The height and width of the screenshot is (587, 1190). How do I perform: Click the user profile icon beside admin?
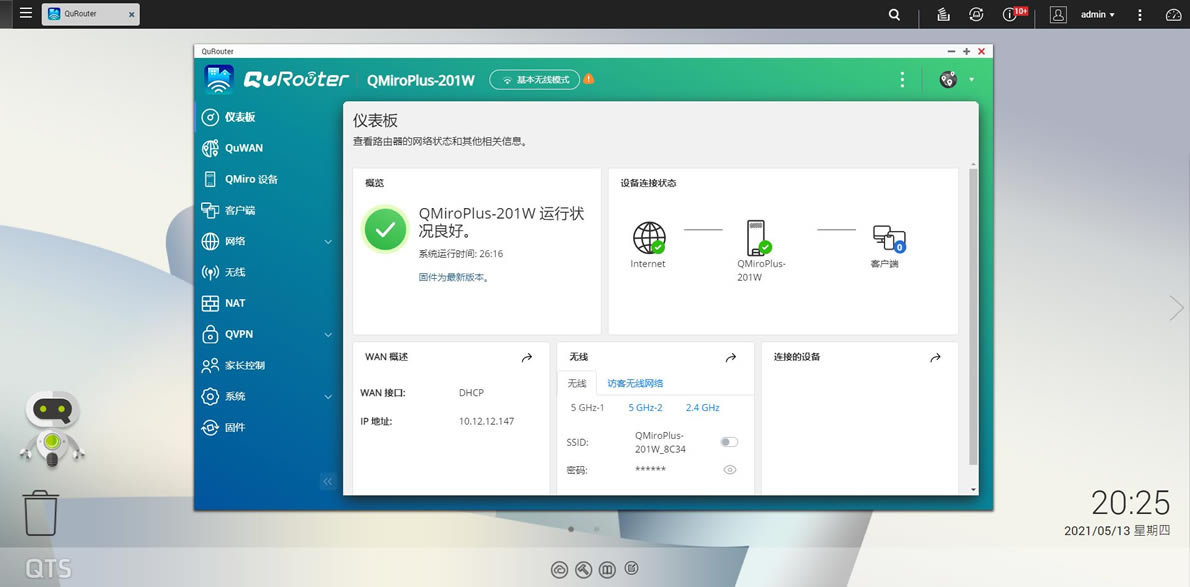tap(1058, 14)
